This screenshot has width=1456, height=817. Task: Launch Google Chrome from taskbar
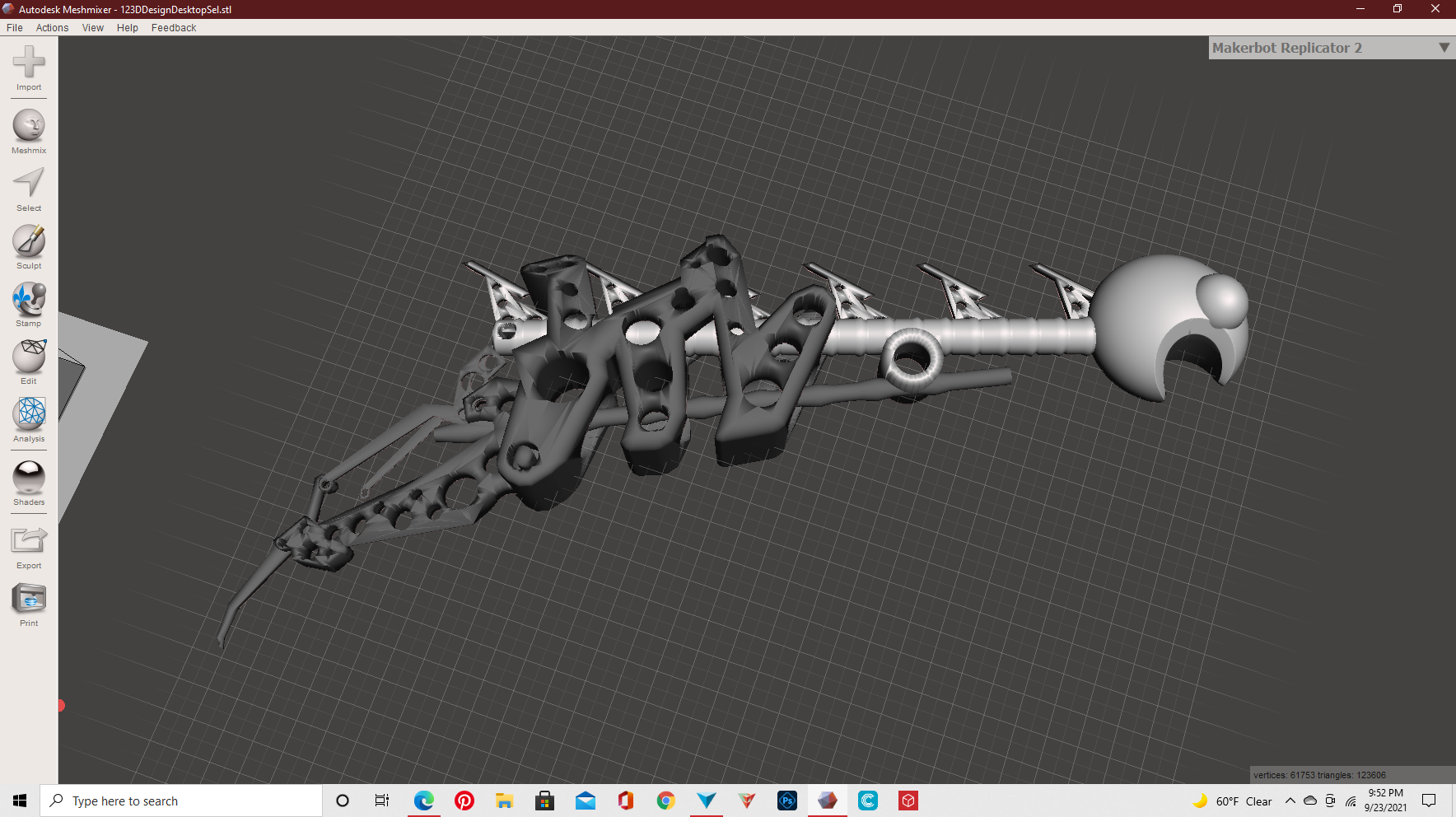pos(666,801)
